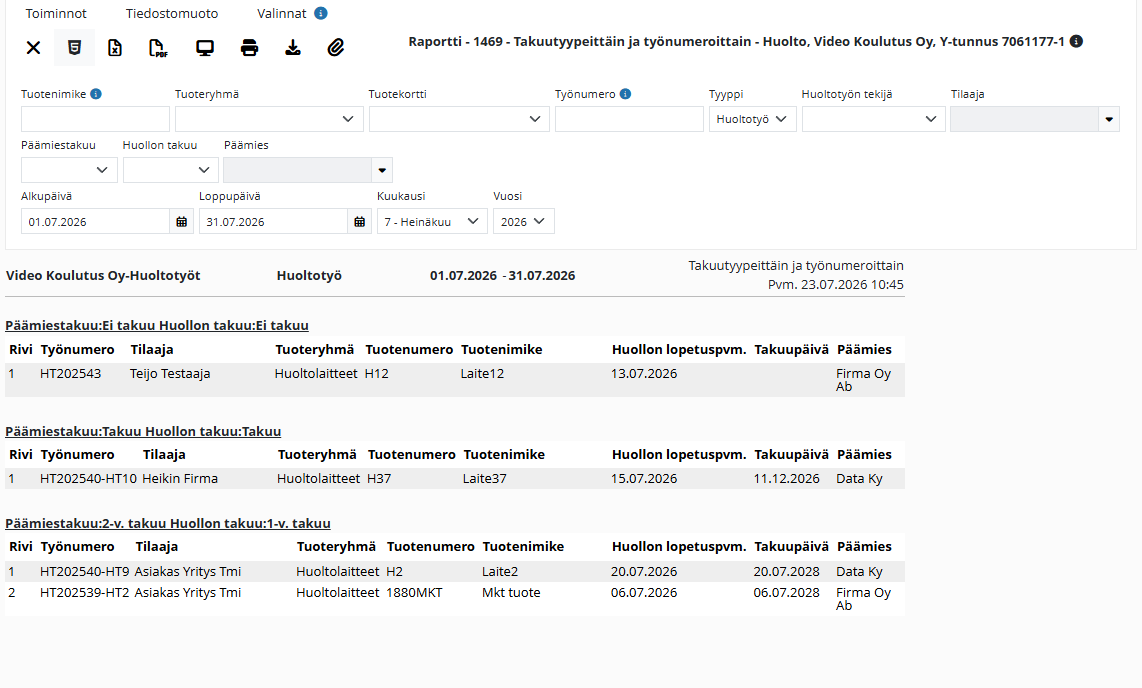This screenshot has height=688, width=1142.
Task: Expand the Tuoteryhmä dropdown
Action: point(269,119)
